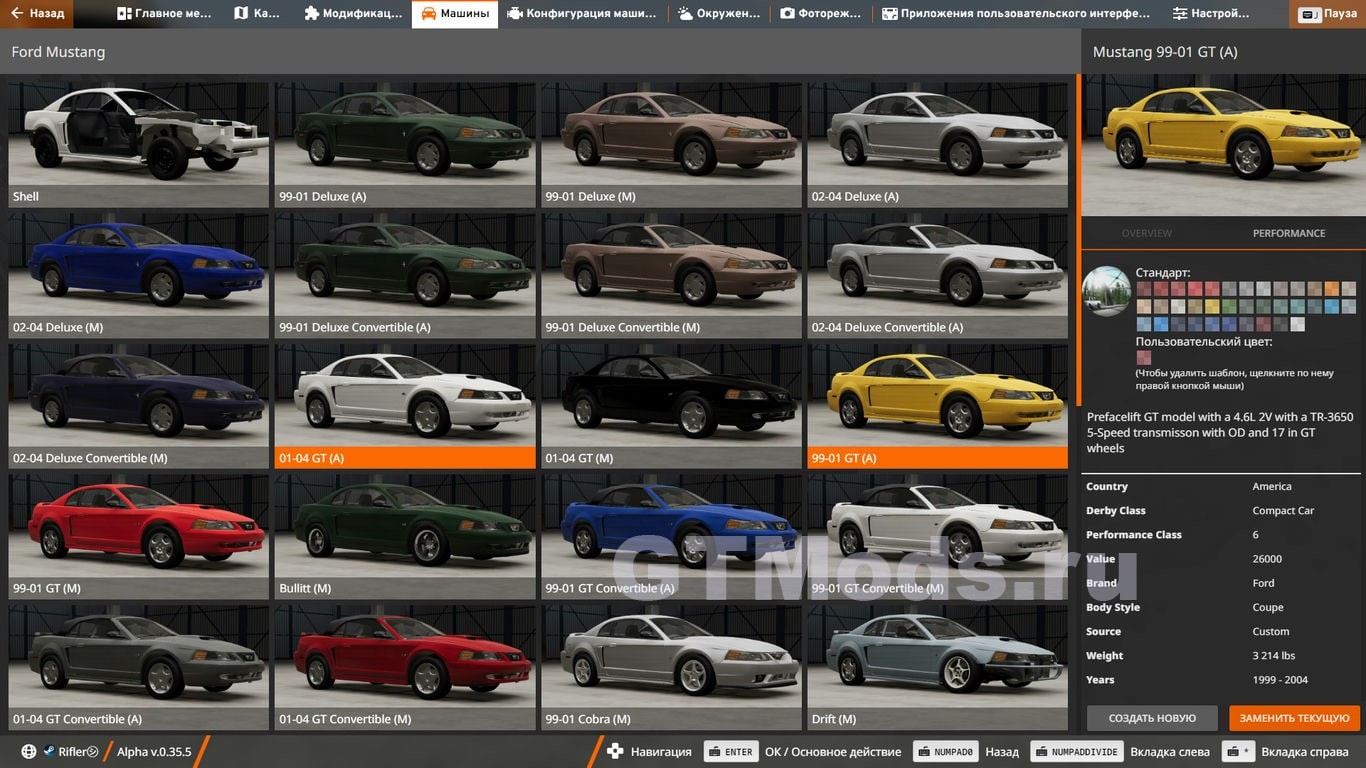Click the Ford Mustang heading
The image size is (1366, 768).
[58, 52]
